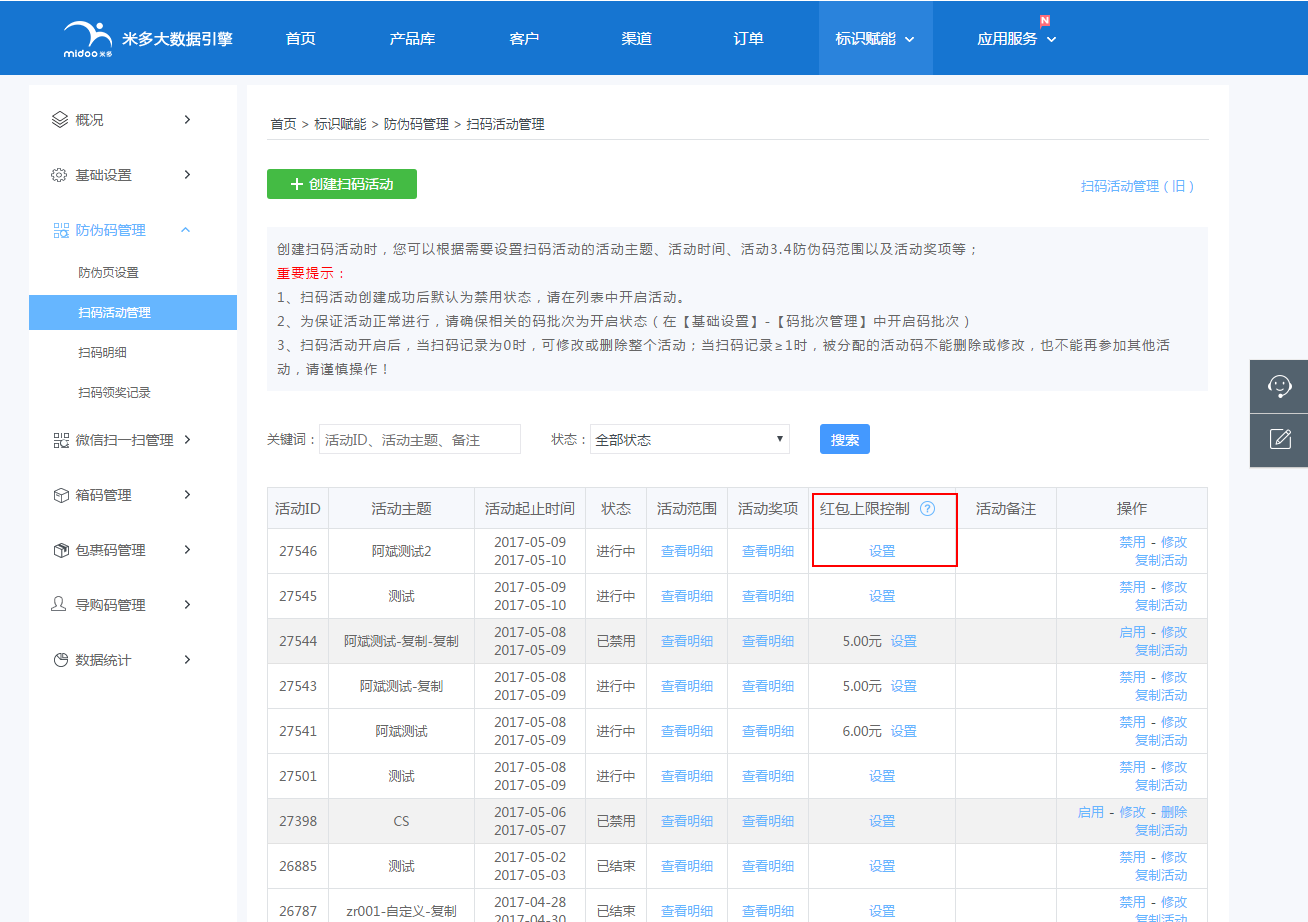Expand the 箱码管理 chevron
Screen dimensions: 1308x922
pyautogui.click(x=187, y=495)
